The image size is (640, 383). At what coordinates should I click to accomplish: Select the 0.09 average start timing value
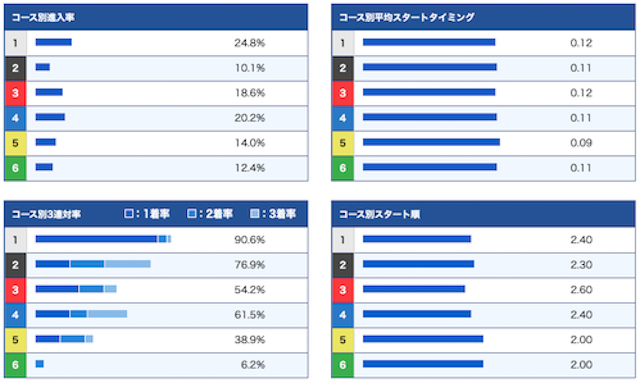[x=581, y=143]
